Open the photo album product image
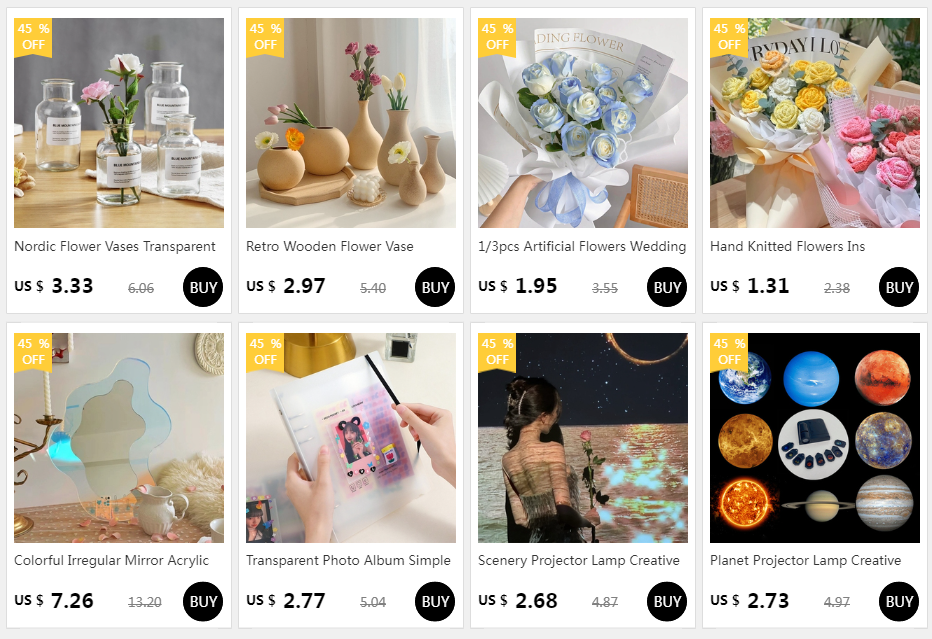The width and height of the screenshot is (932, 639). [351, 437]
